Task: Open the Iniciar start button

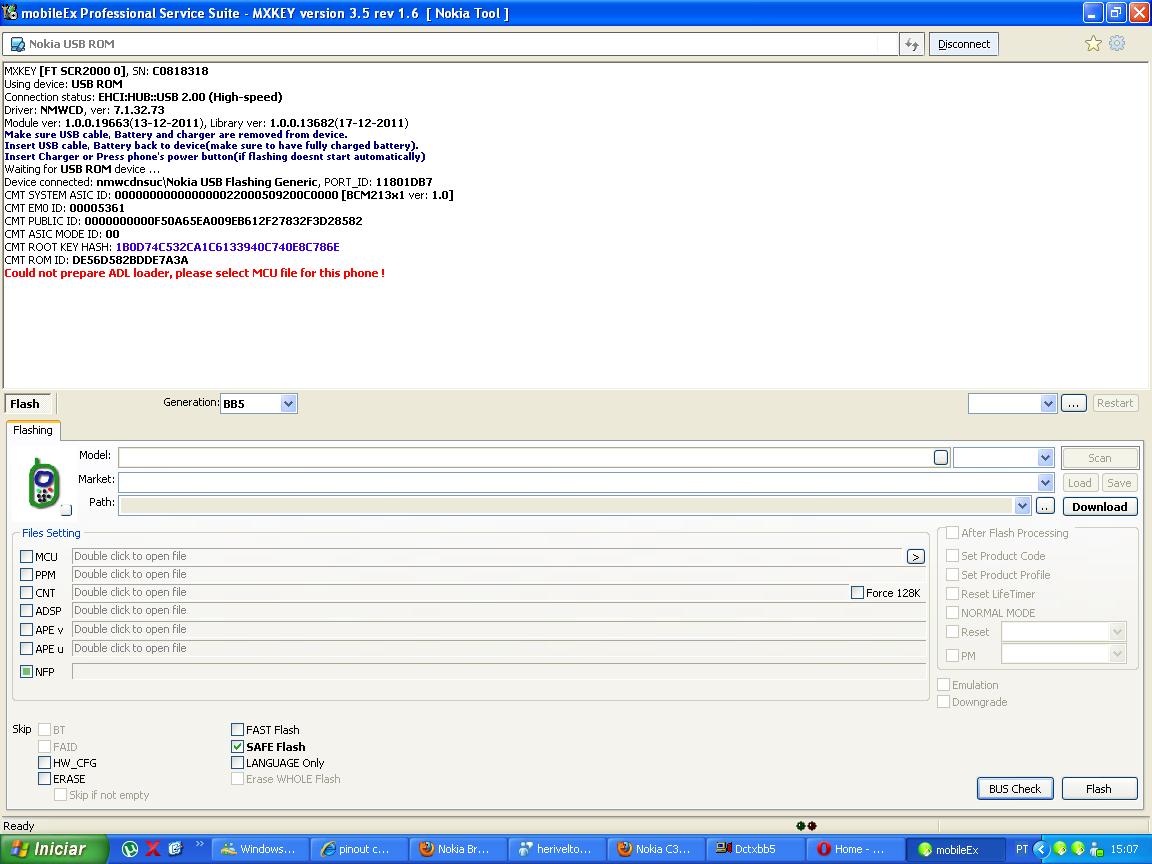Action: [x=54, y=849]
